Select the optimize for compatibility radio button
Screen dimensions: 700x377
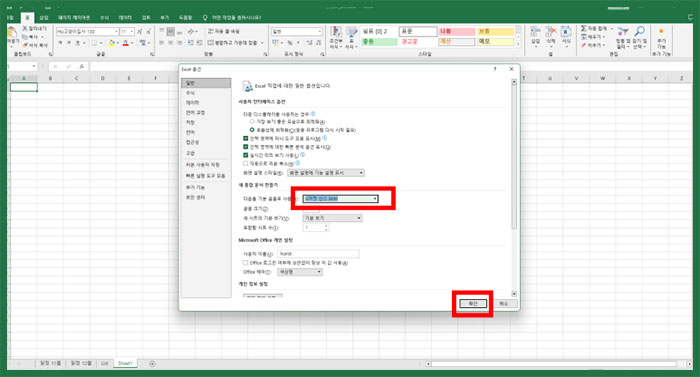[x=252, y=130]
